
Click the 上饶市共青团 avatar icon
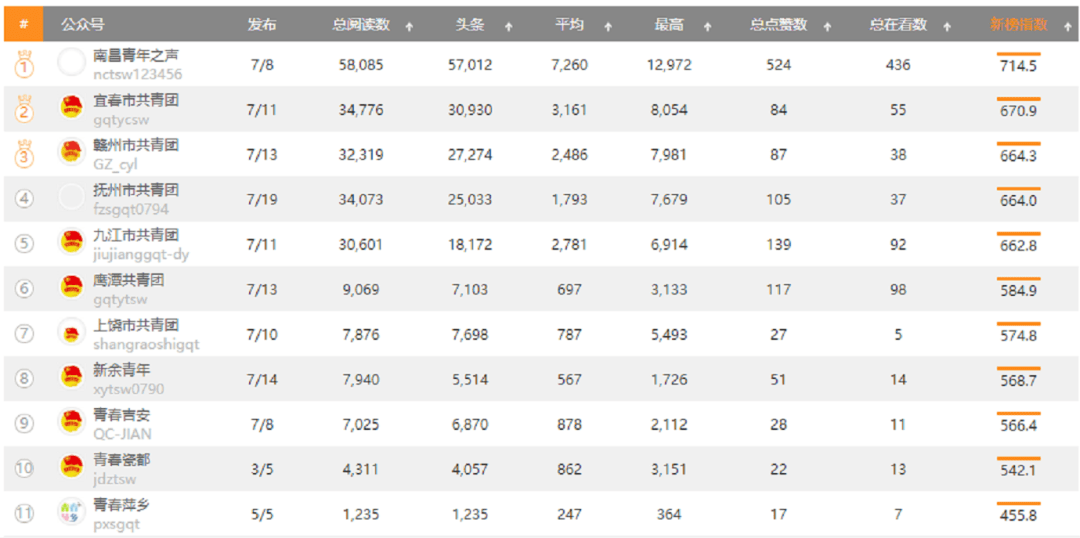point(71,332)
